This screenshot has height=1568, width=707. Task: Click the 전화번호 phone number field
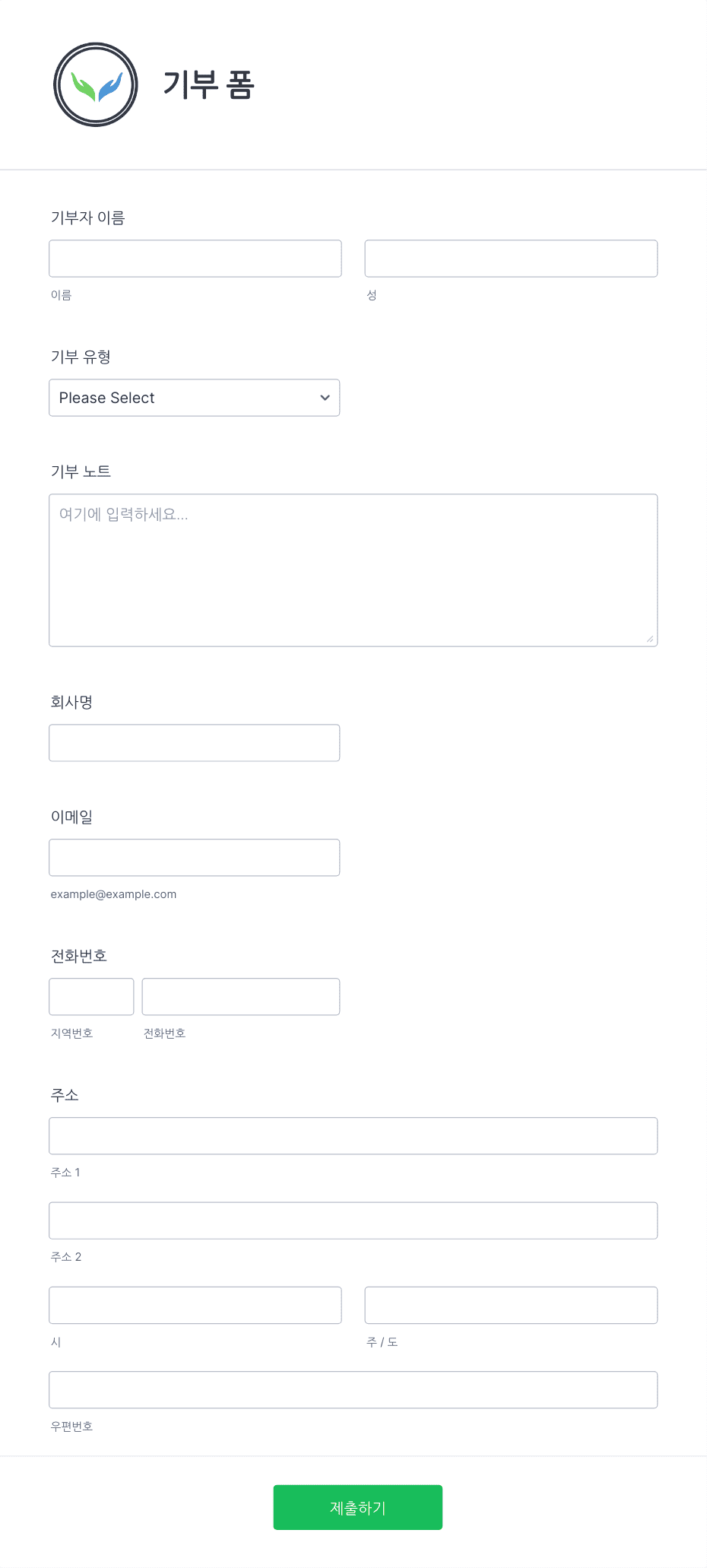tap(241, 996)
